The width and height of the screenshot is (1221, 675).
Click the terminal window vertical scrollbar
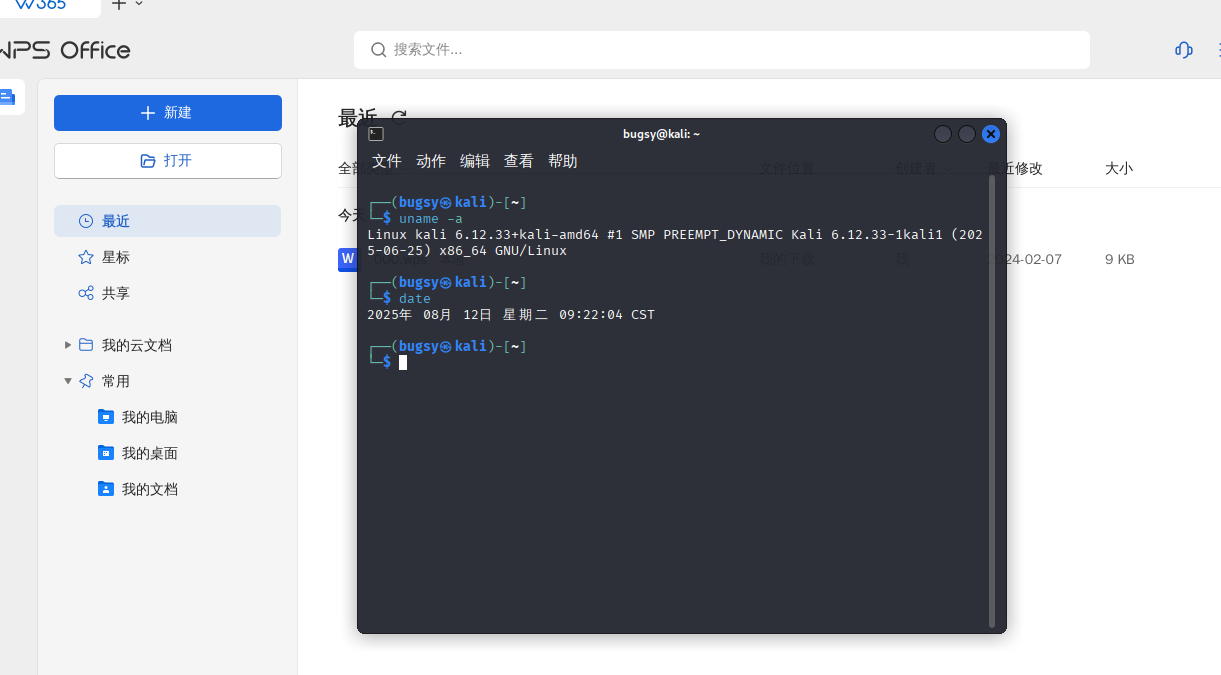pos(992,400)
